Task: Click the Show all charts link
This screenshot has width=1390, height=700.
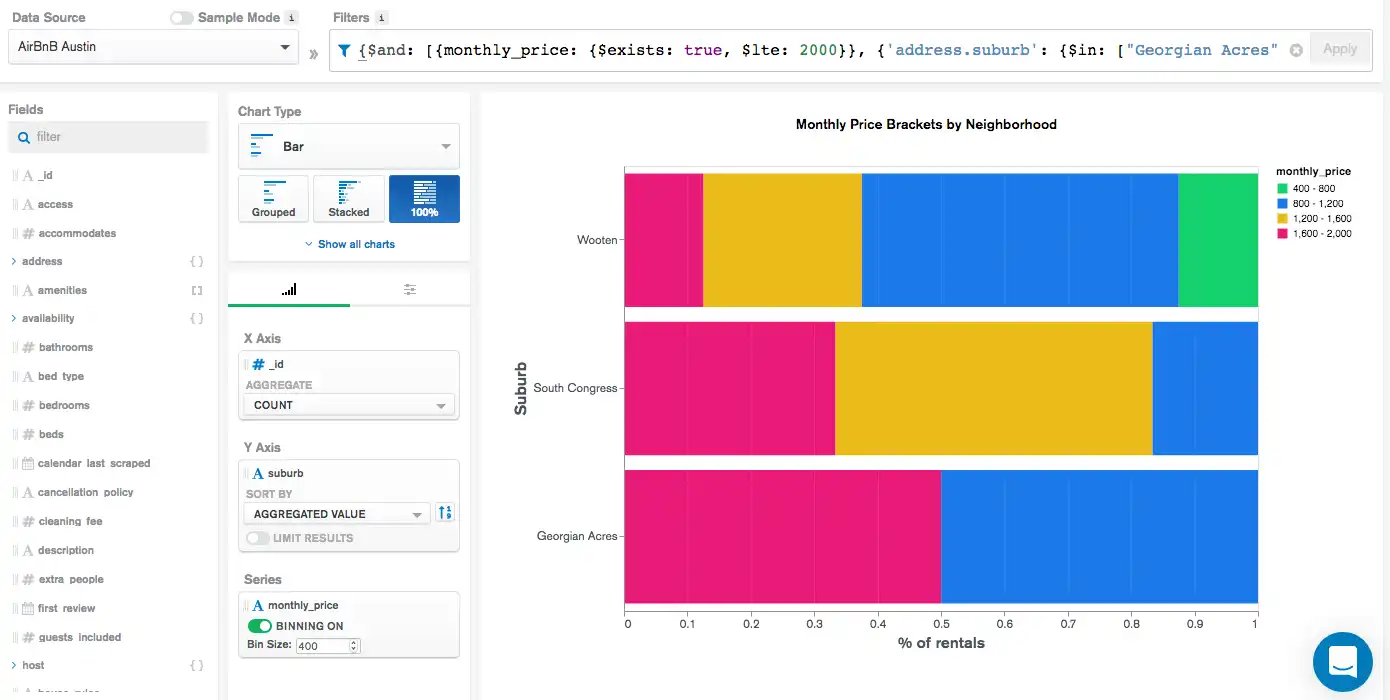Action: [348, 243]
